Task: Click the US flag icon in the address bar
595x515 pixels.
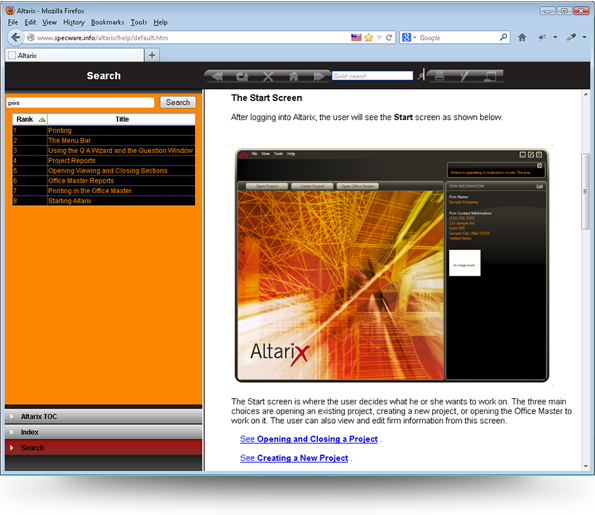Action: (x=356, y=37)
